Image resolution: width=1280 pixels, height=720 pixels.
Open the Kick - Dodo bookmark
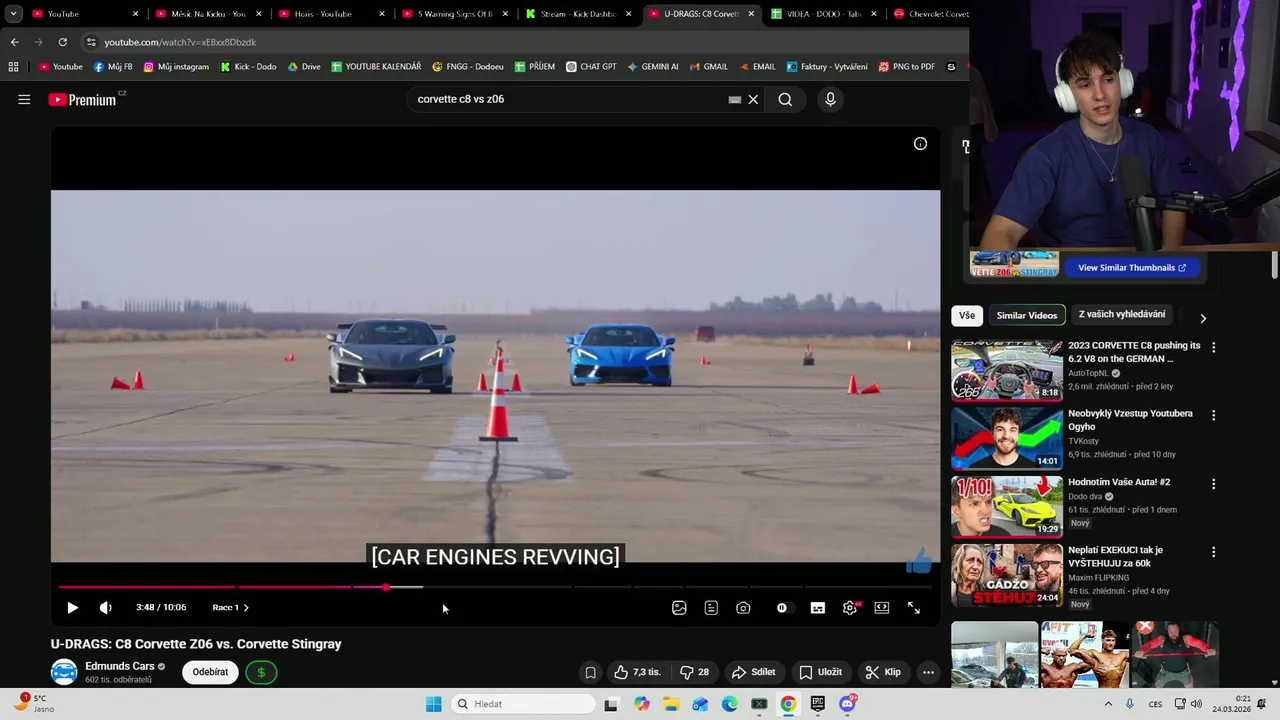(248, 67)
